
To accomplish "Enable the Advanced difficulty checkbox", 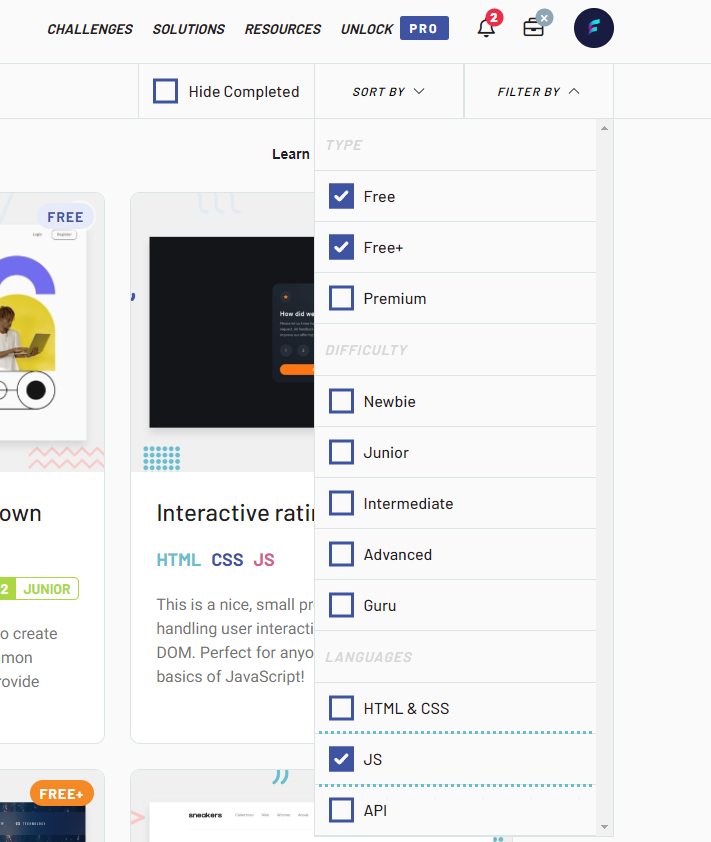I will 342,554.
